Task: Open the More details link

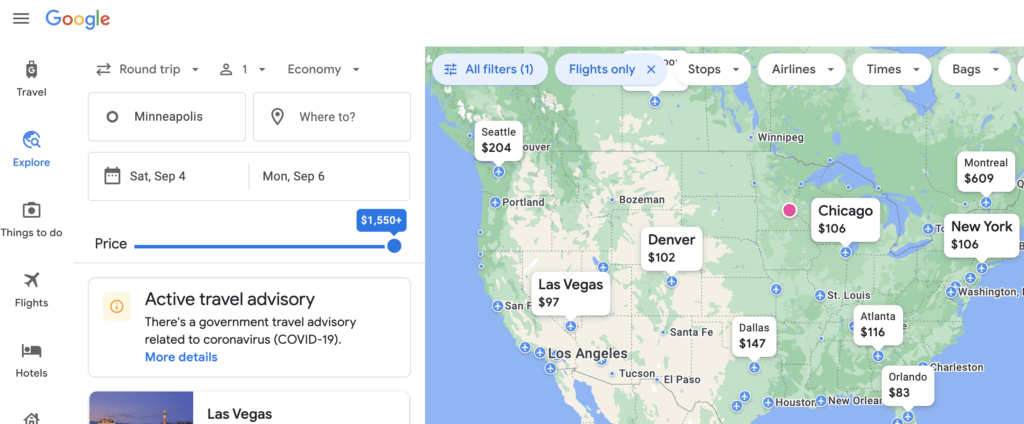Action: coord(181,357)
